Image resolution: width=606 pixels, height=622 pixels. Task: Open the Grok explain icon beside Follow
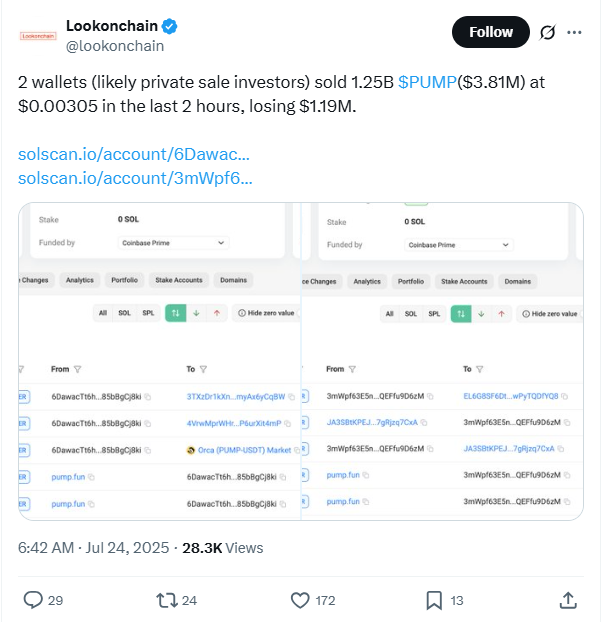click(x=547, y=32)
